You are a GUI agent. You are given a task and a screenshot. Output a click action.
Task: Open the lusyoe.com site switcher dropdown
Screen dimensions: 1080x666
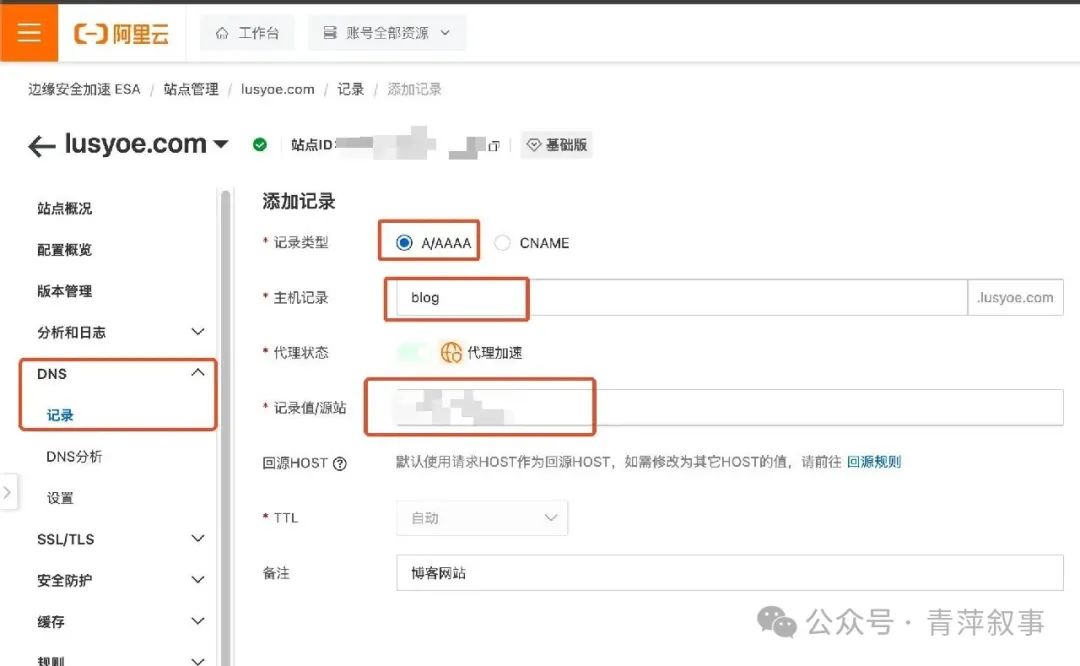click(x=221, y=144)
